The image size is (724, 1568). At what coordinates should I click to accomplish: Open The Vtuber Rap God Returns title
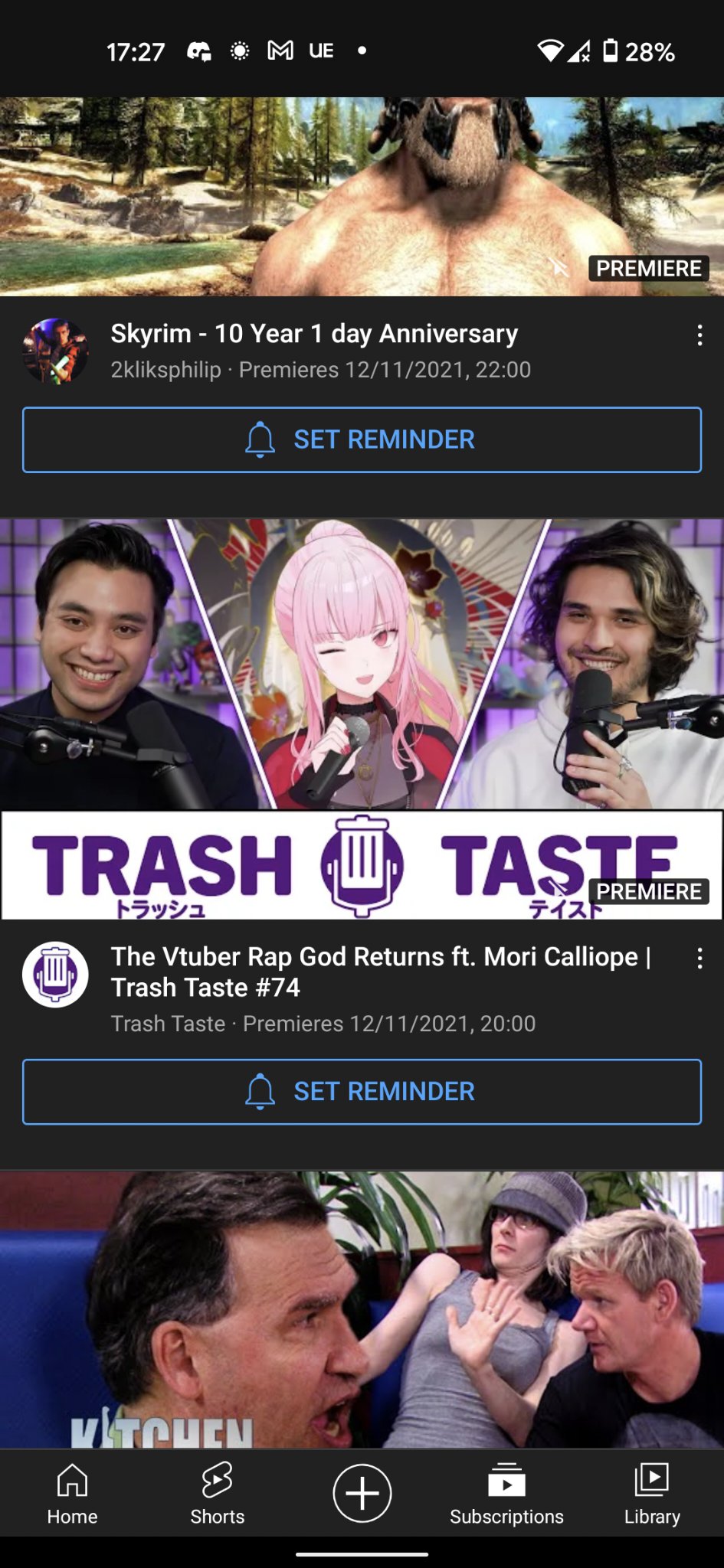coord(381,972)
